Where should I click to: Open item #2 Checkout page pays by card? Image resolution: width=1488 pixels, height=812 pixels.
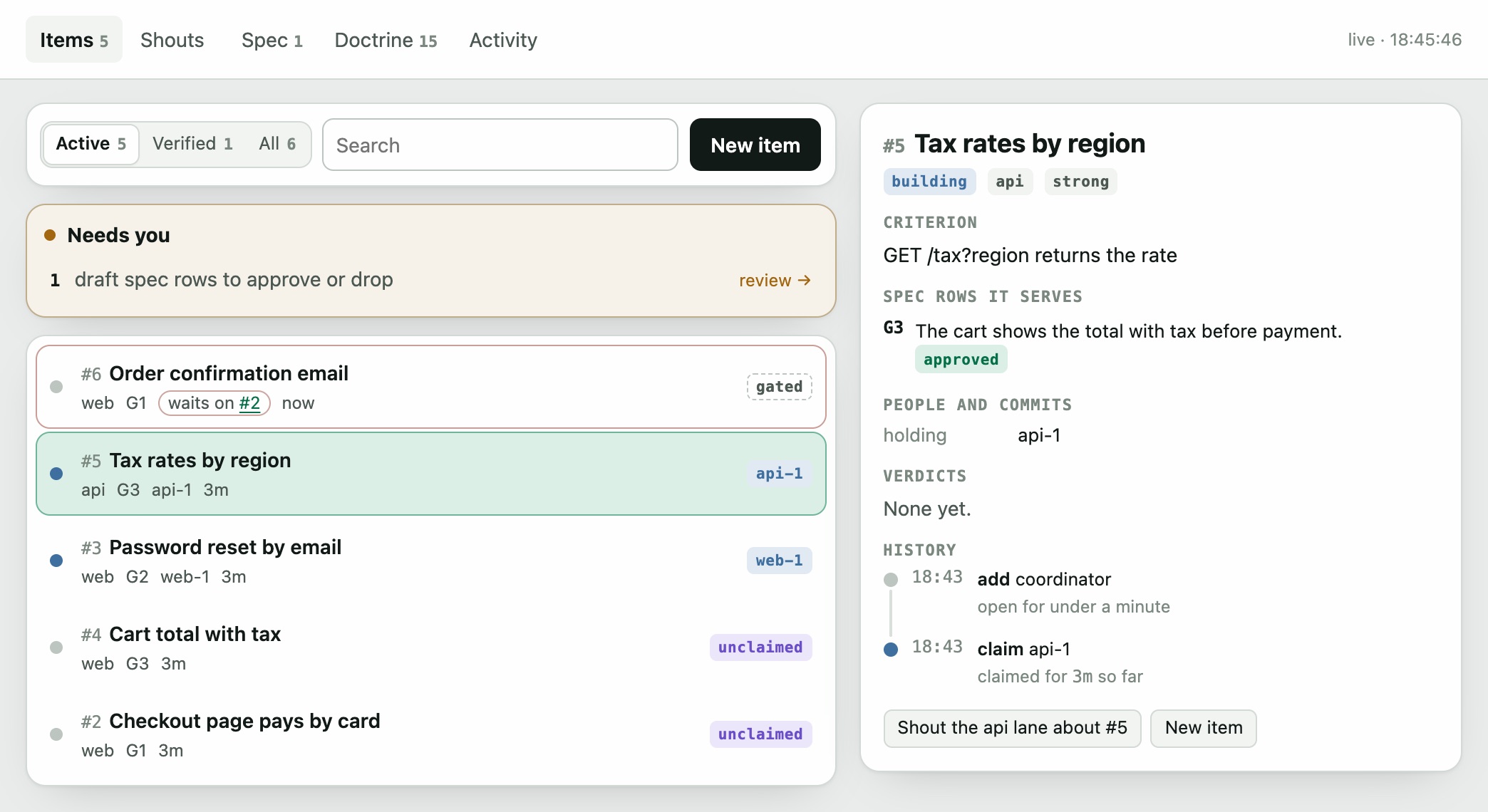(x=430, y=734)
